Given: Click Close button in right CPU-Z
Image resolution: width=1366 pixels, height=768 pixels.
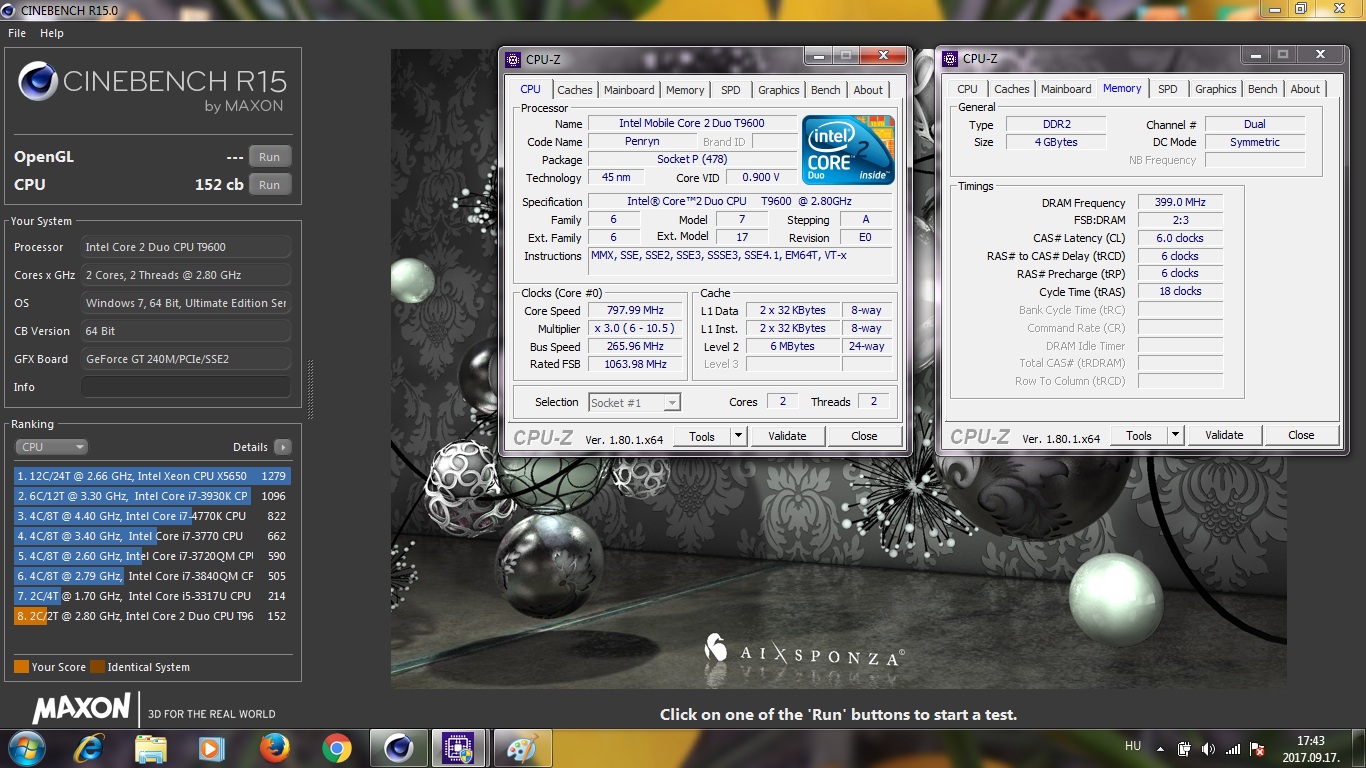Looking at the screenshot, I should 1301,435.
